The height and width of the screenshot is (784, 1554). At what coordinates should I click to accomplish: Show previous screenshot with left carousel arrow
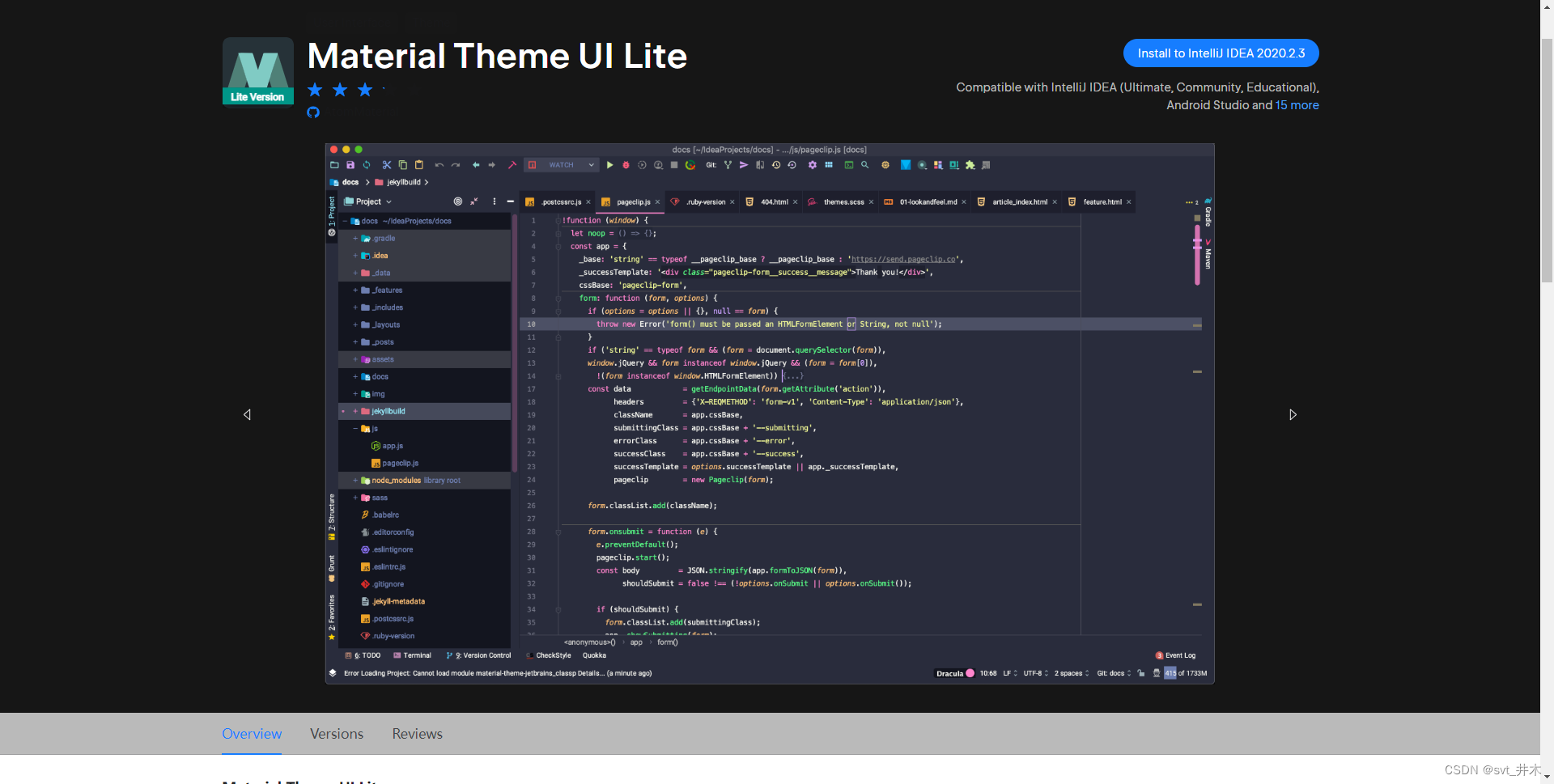coord(248,414)
